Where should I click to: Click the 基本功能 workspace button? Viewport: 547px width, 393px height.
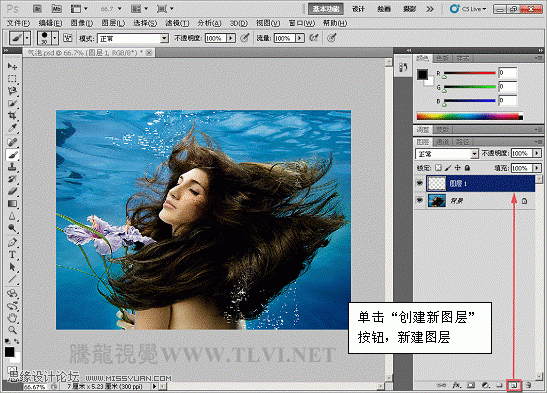[326, 9]
